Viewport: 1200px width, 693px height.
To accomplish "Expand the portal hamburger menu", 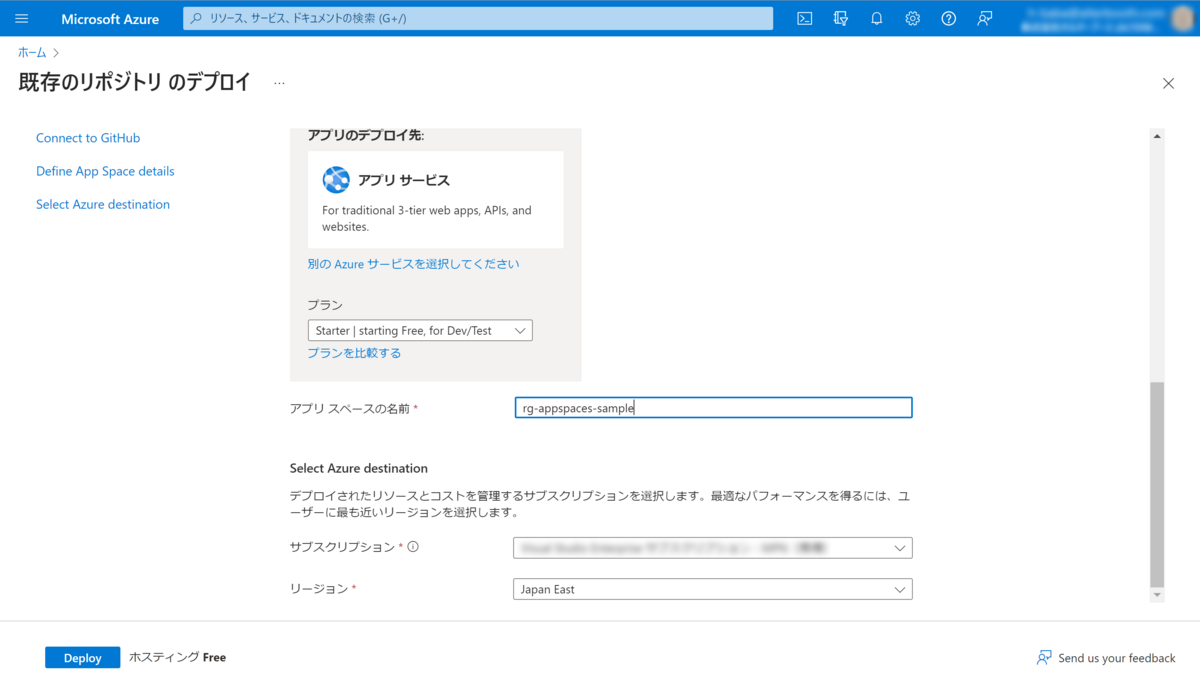I will tap(21, 18).
